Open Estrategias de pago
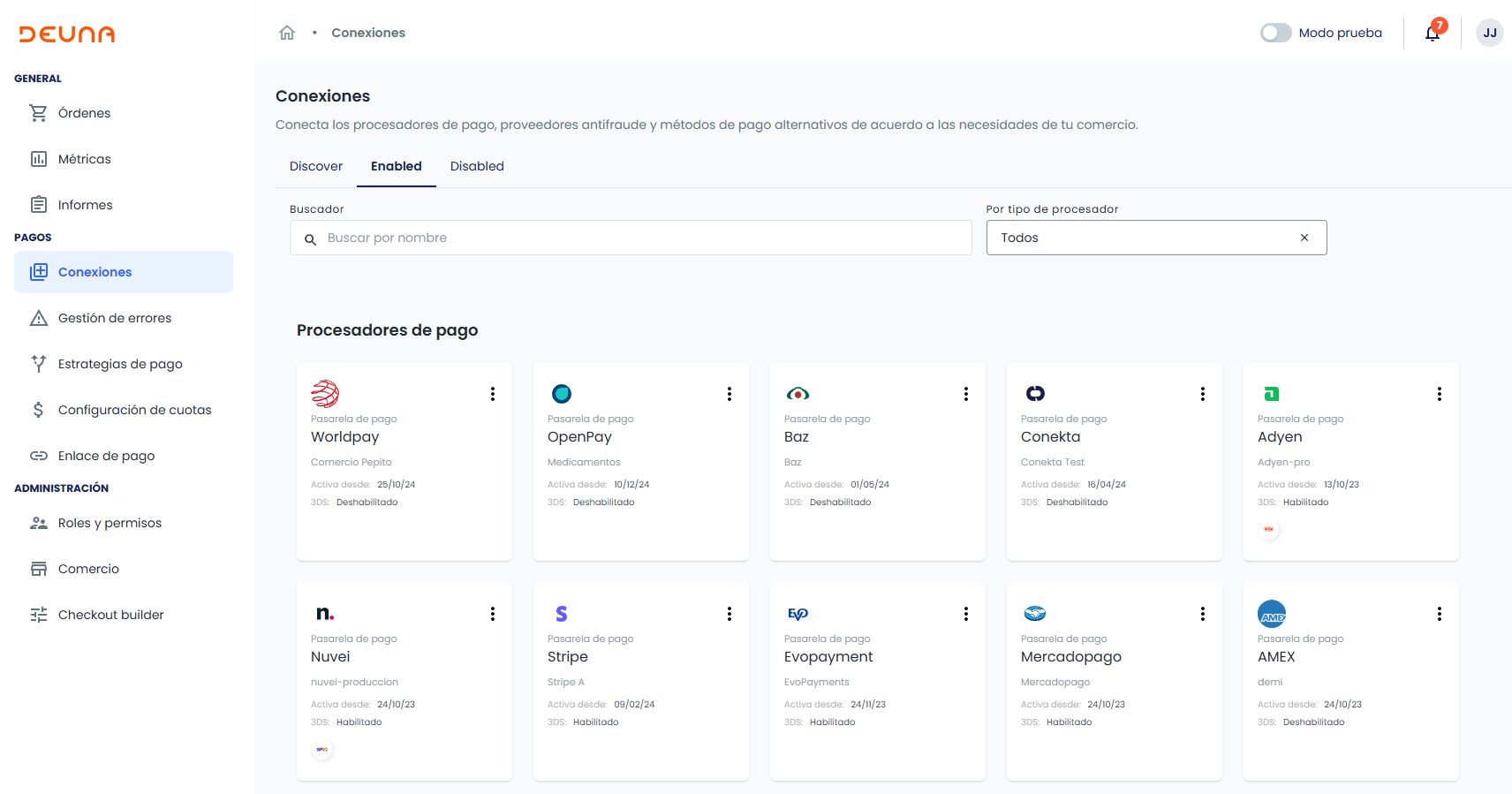The height and width of the screenshot is (794, 1512). (124, 364)
